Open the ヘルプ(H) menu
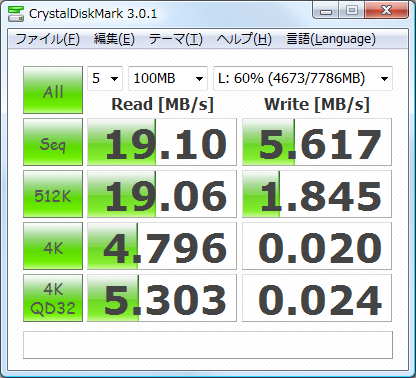416x378 pixels. 244,39
